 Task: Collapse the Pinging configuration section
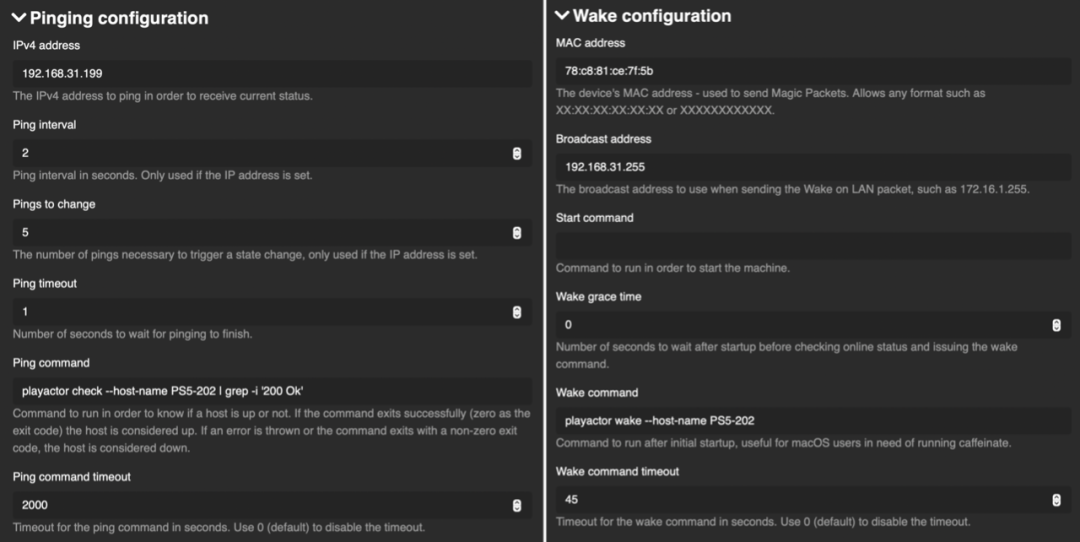(x=19, y=17)
